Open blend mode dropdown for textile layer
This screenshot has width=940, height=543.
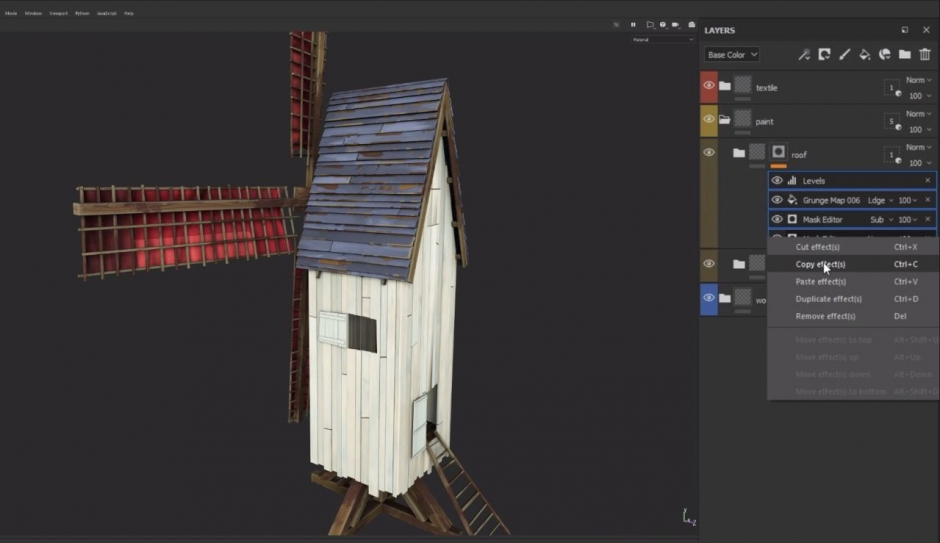[x=918, y=80]
